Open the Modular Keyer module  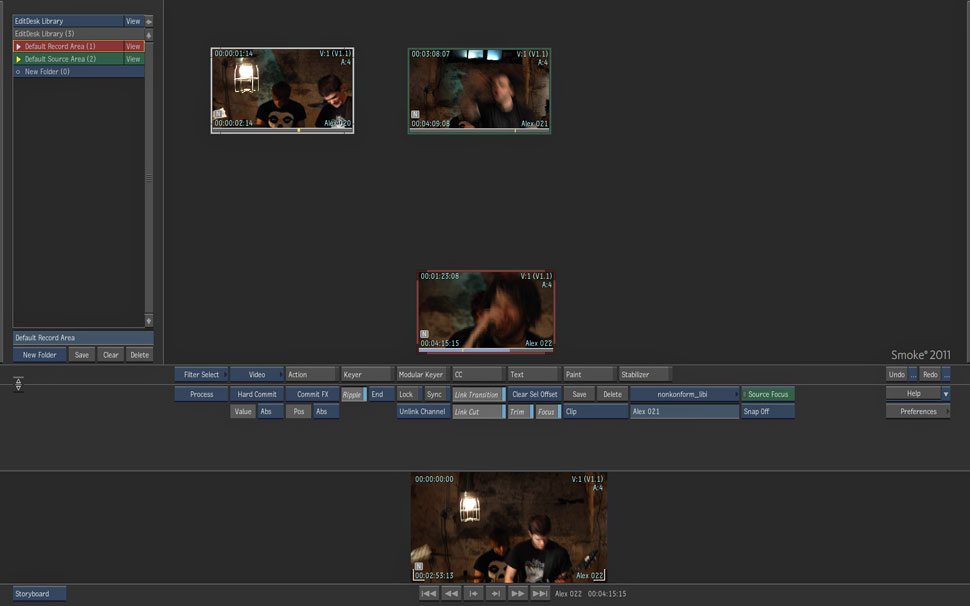point(421,374)
